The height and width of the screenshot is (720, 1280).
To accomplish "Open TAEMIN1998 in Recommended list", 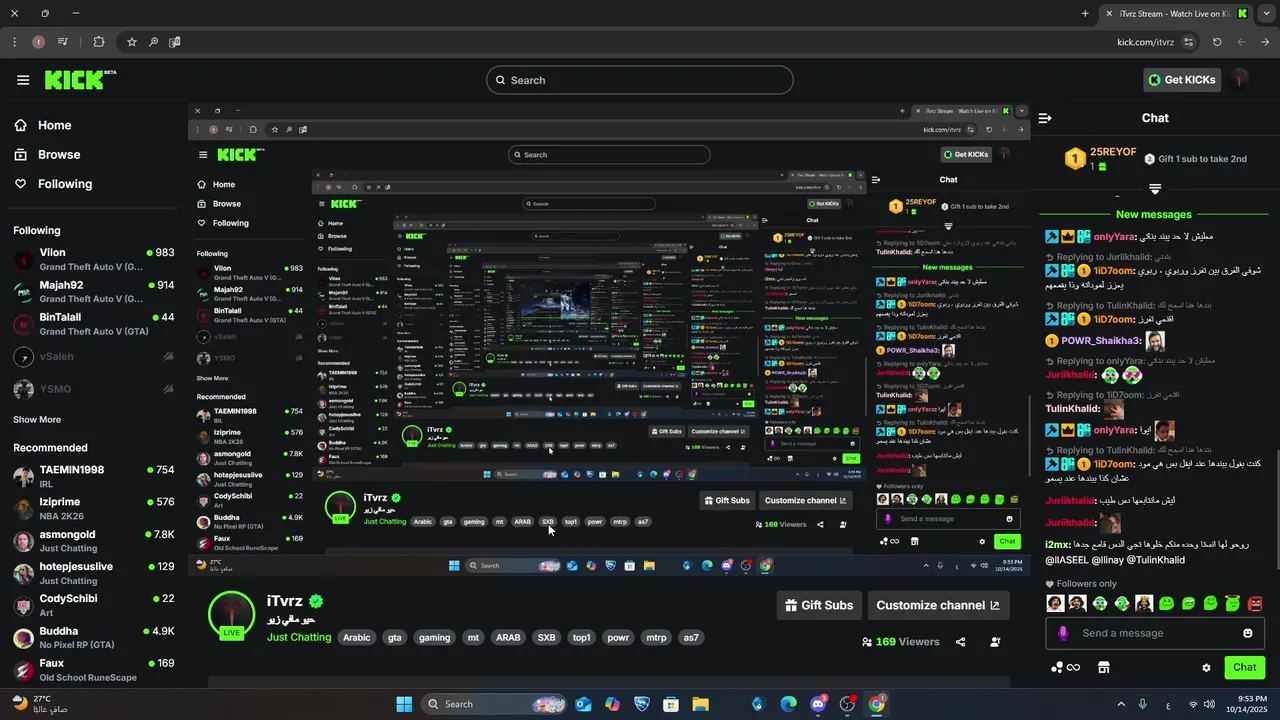I will (93, 477).
